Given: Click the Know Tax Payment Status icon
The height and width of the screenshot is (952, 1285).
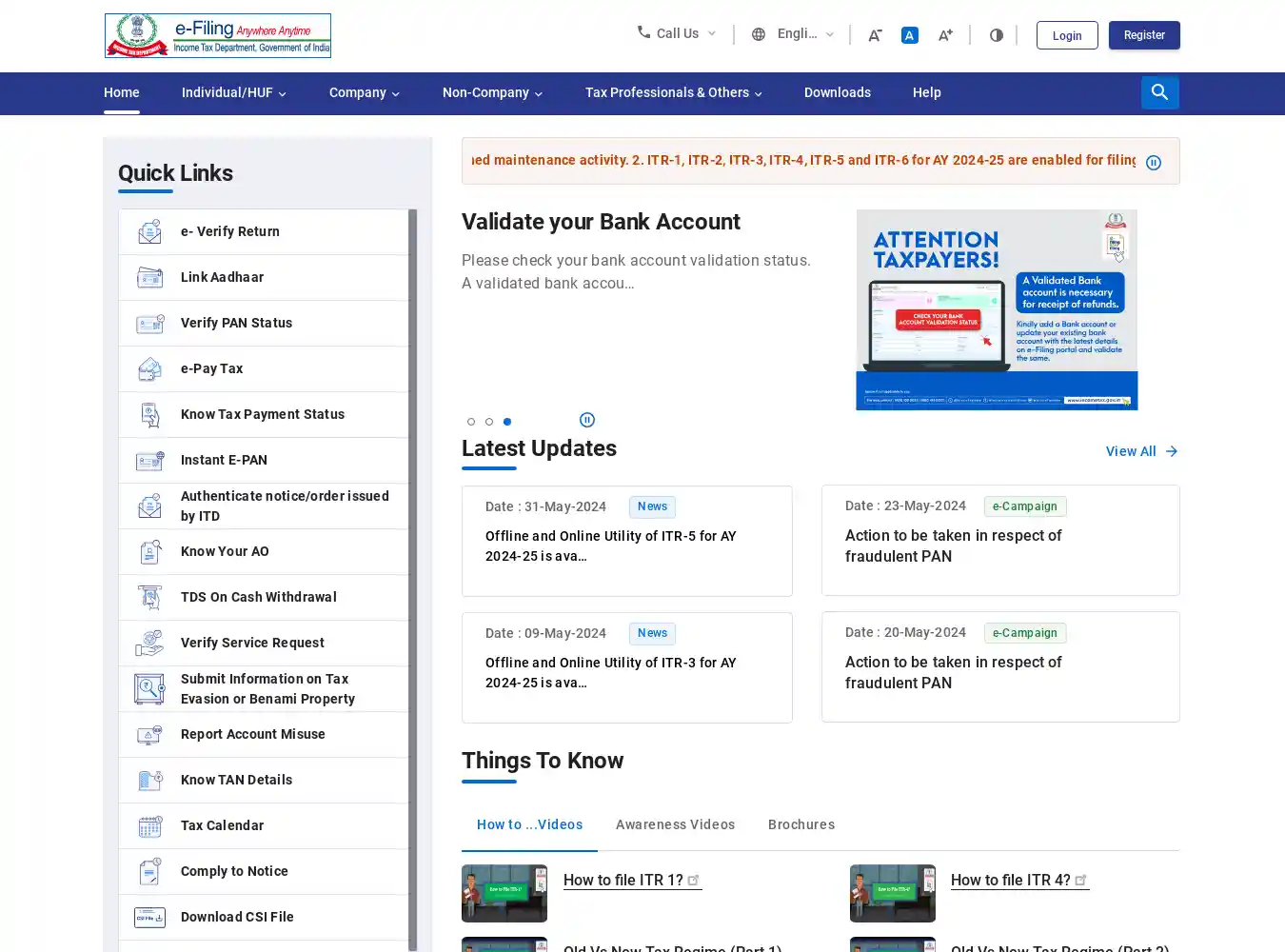Looking at the screenshot, I should (x=149, y=414).
